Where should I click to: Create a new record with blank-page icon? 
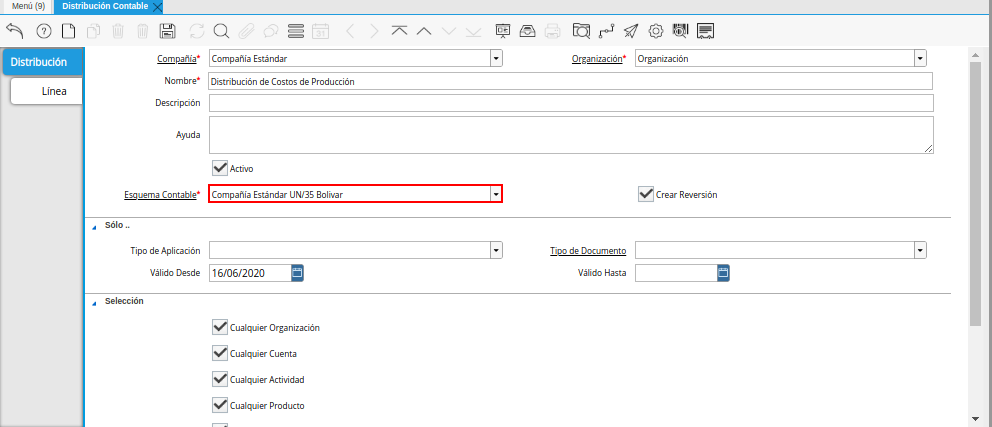68,30
